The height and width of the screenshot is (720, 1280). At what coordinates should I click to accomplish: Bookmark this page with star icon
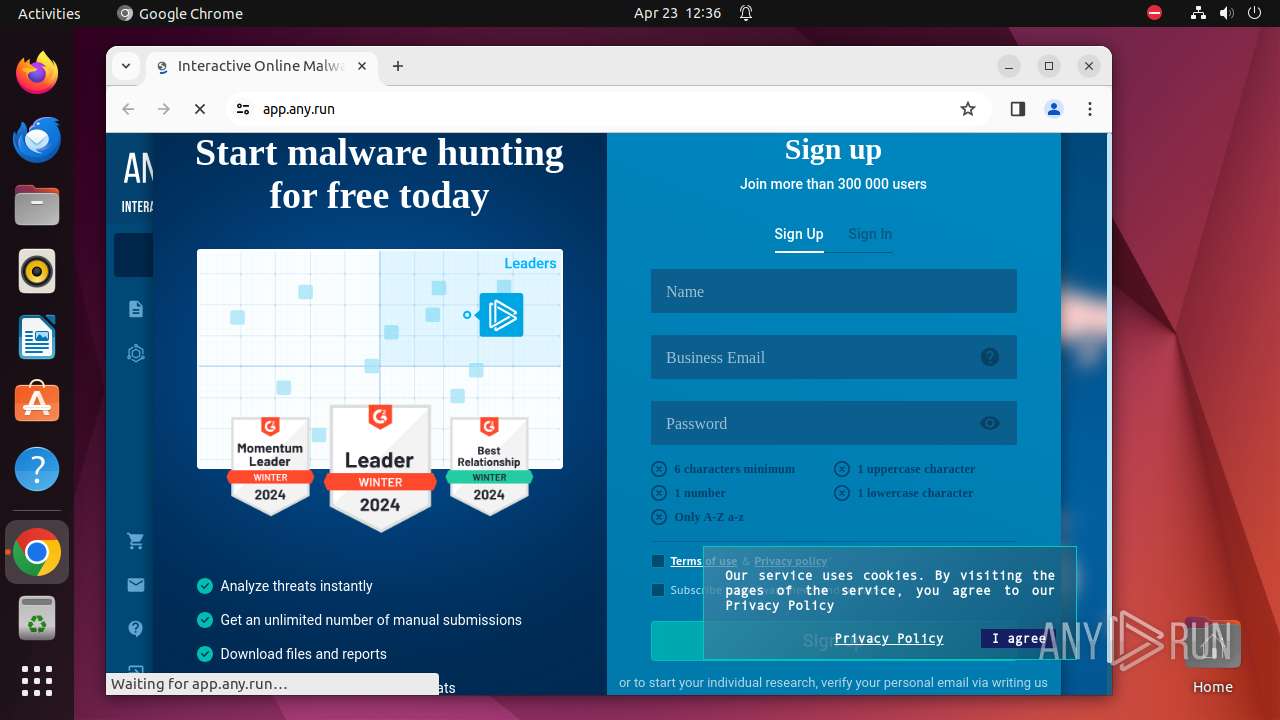967,109
